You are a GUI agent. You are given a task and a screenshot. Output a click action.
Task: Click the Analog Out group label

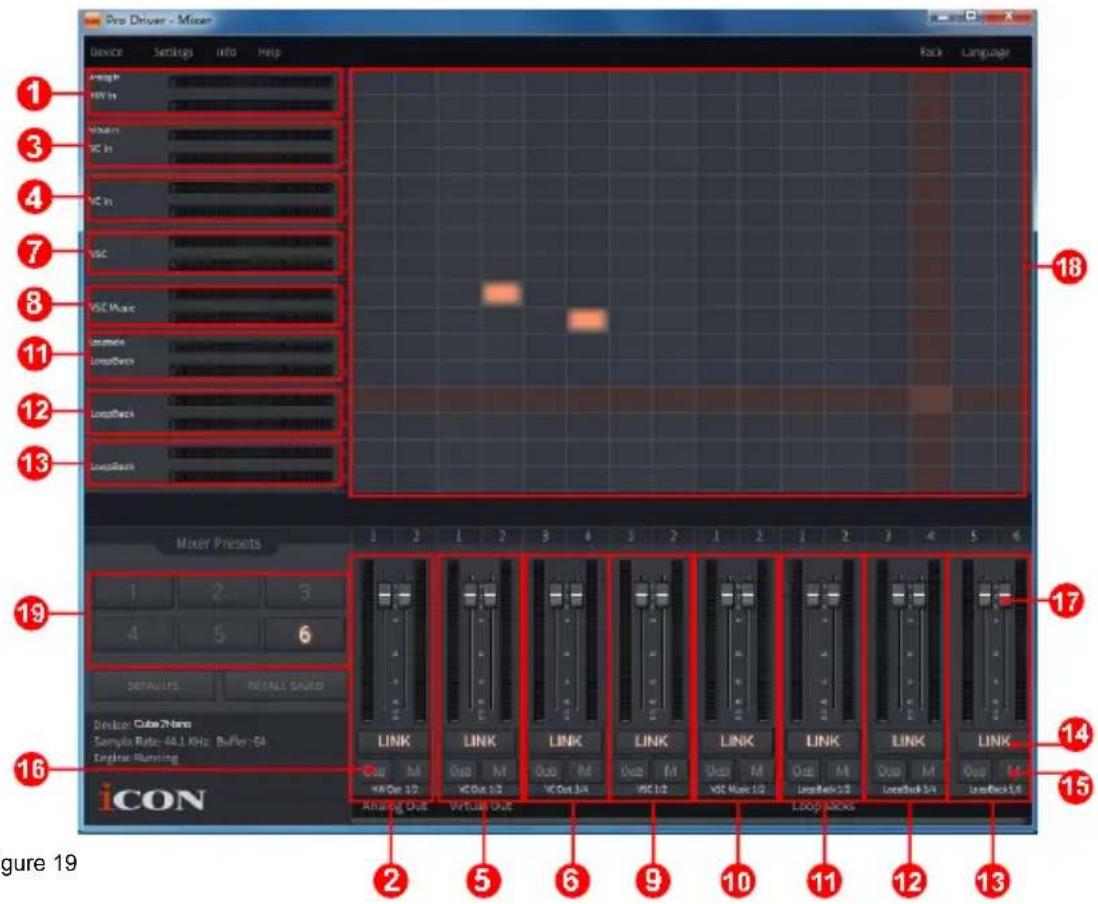[394, 807]
